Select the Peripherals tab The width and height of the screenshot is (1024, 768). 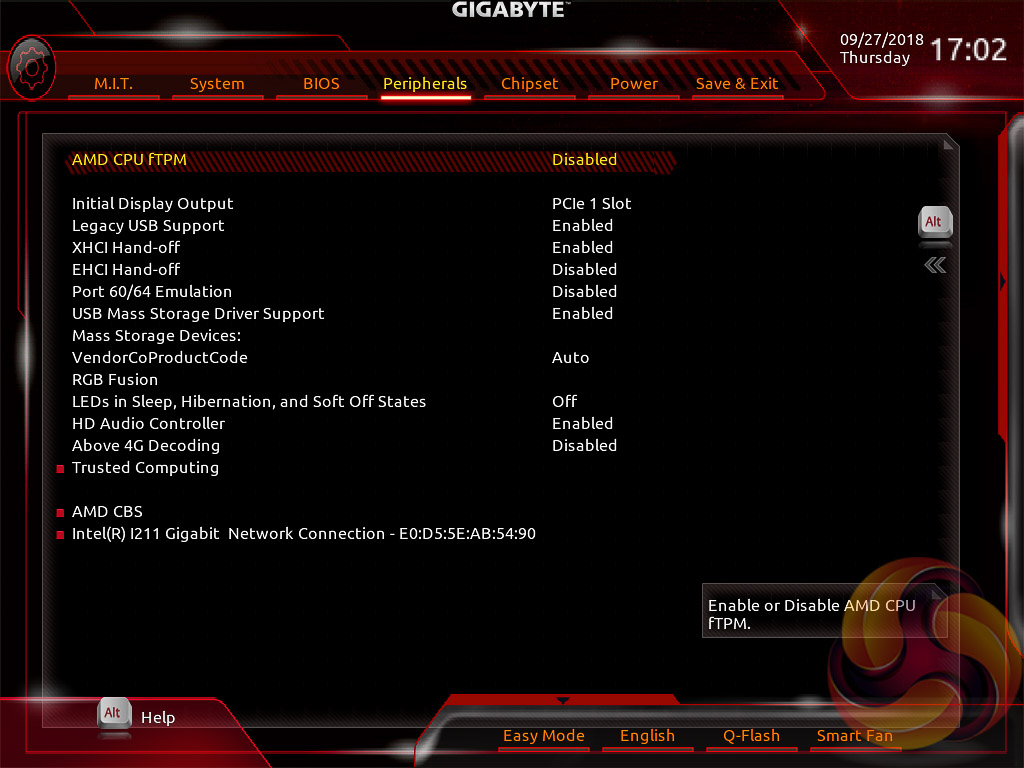click(x=425, y=84)
